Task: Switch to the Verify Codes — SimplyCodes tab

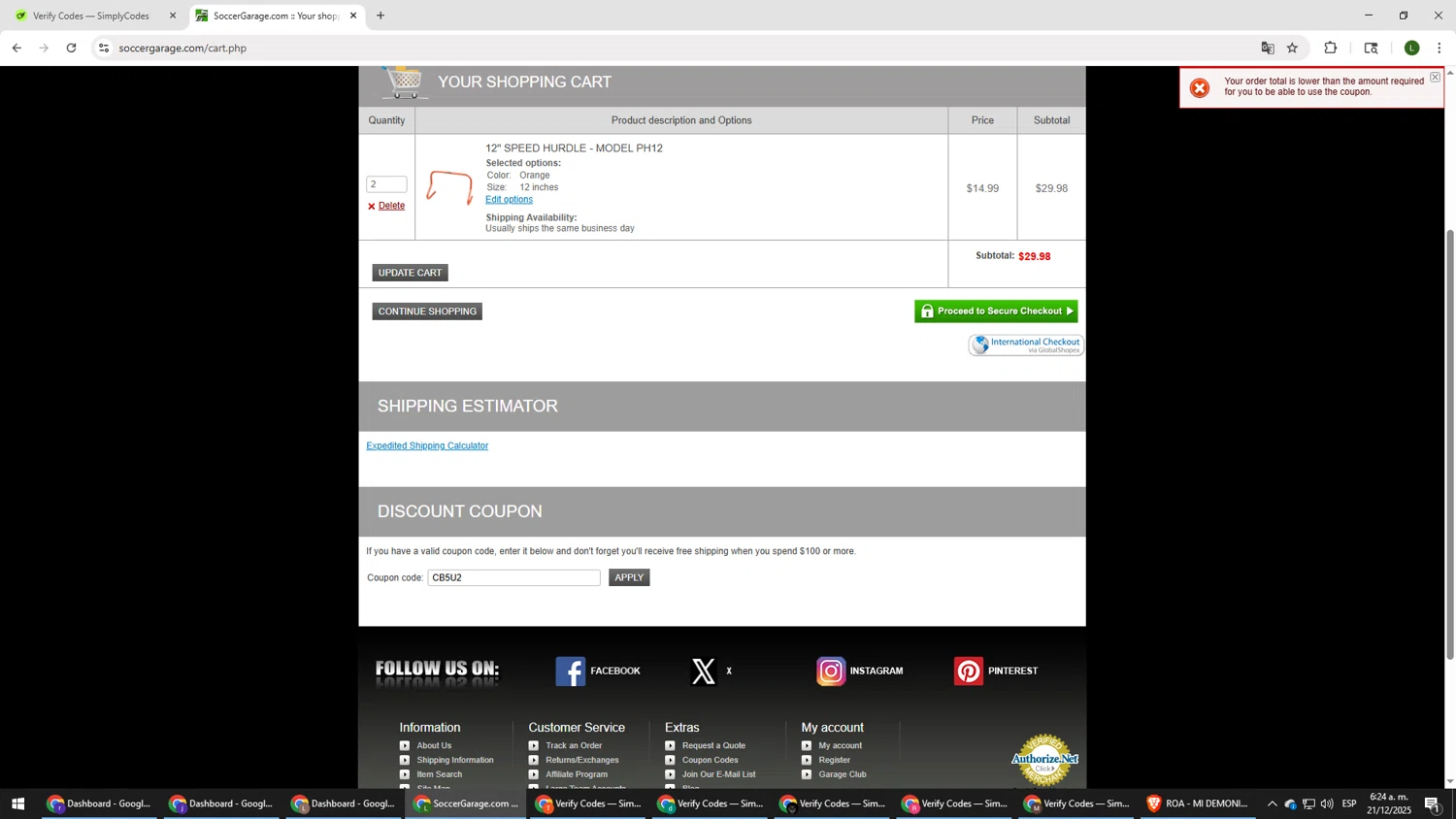Action: point(92,16)
